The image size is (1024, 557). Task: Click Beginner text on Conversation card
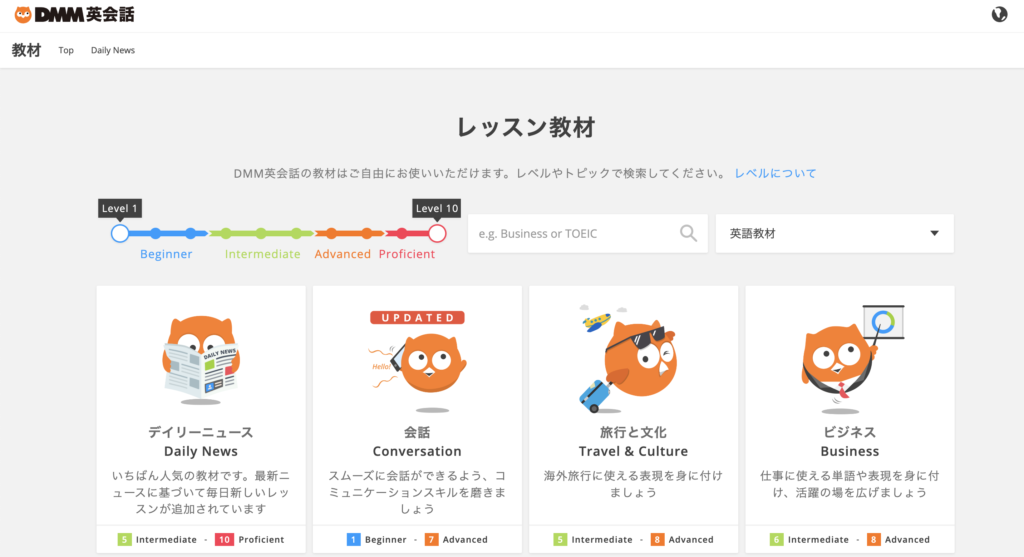click(x=385, y=539)
